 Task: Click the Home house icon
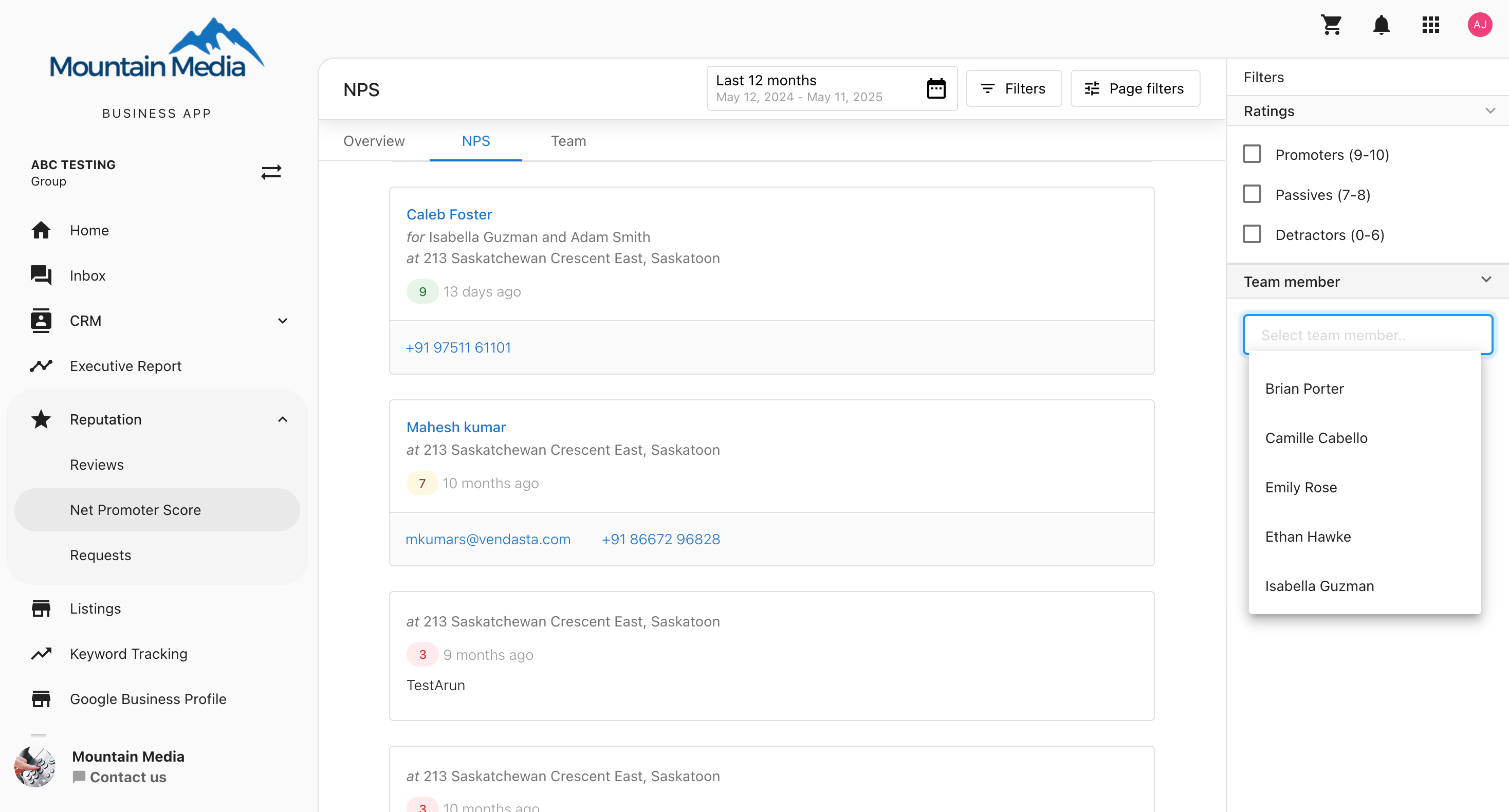point(41,230)
